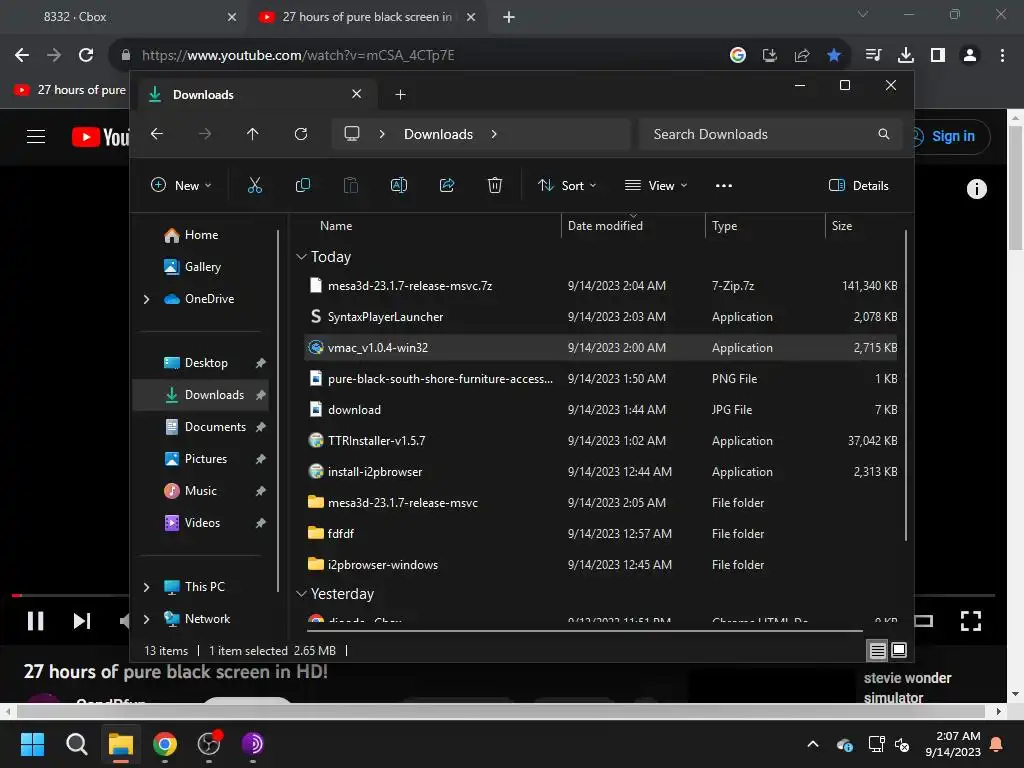Screen dimensions: 1024x768
Task: Open Chrome downloads arrow icon
Action: (906, 56)
